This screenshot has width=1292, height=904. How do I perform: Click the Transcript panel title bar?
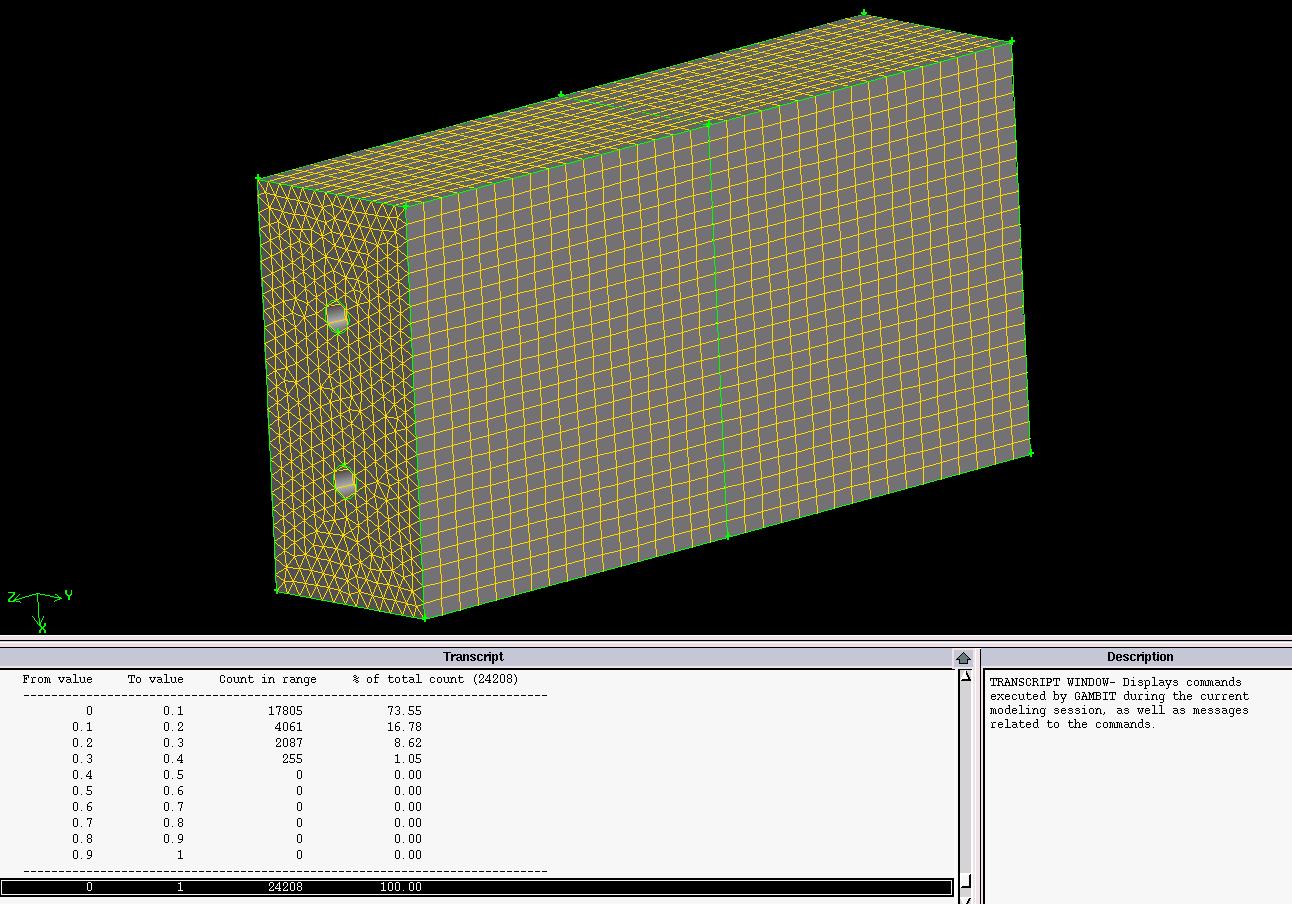tap(473, 657)
